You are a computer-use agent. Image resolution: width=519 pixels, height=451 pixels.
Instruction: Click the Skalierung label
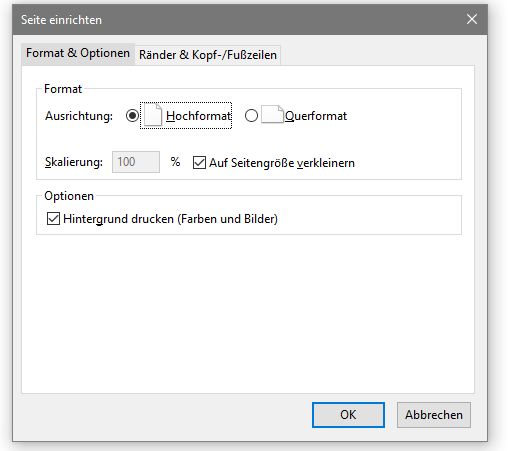click(74, 162)
